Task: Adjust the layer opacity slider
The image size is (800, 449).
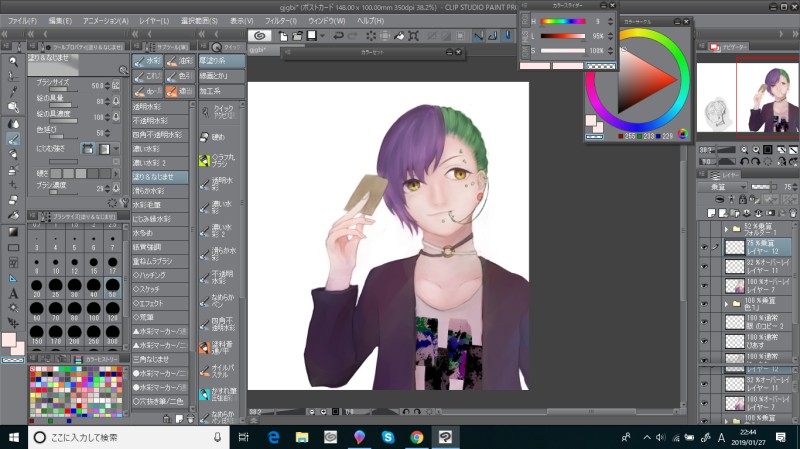Action: (763, 187)
